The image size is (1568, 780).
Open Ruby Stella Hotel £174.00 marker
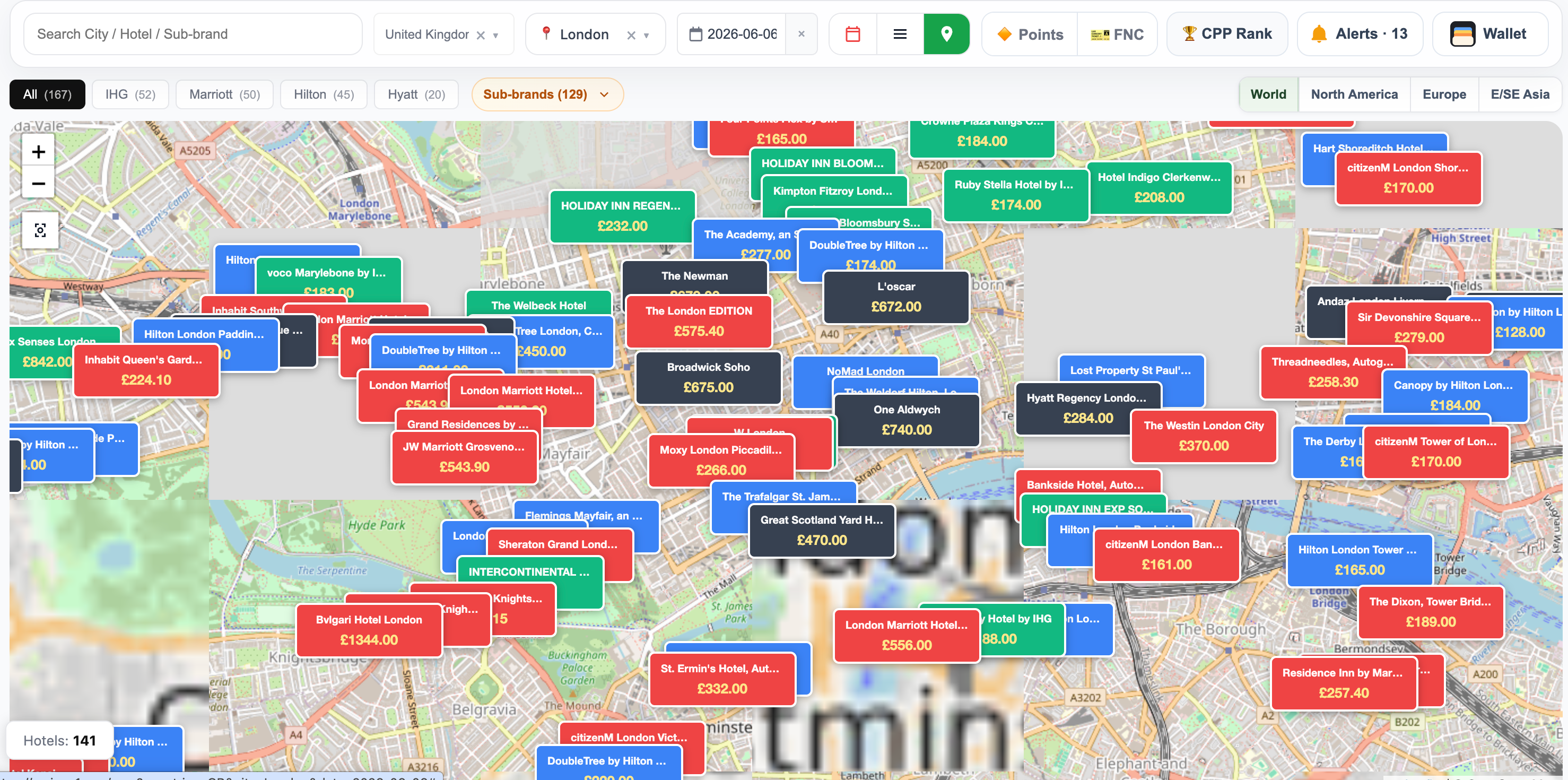pos(1015,195)
